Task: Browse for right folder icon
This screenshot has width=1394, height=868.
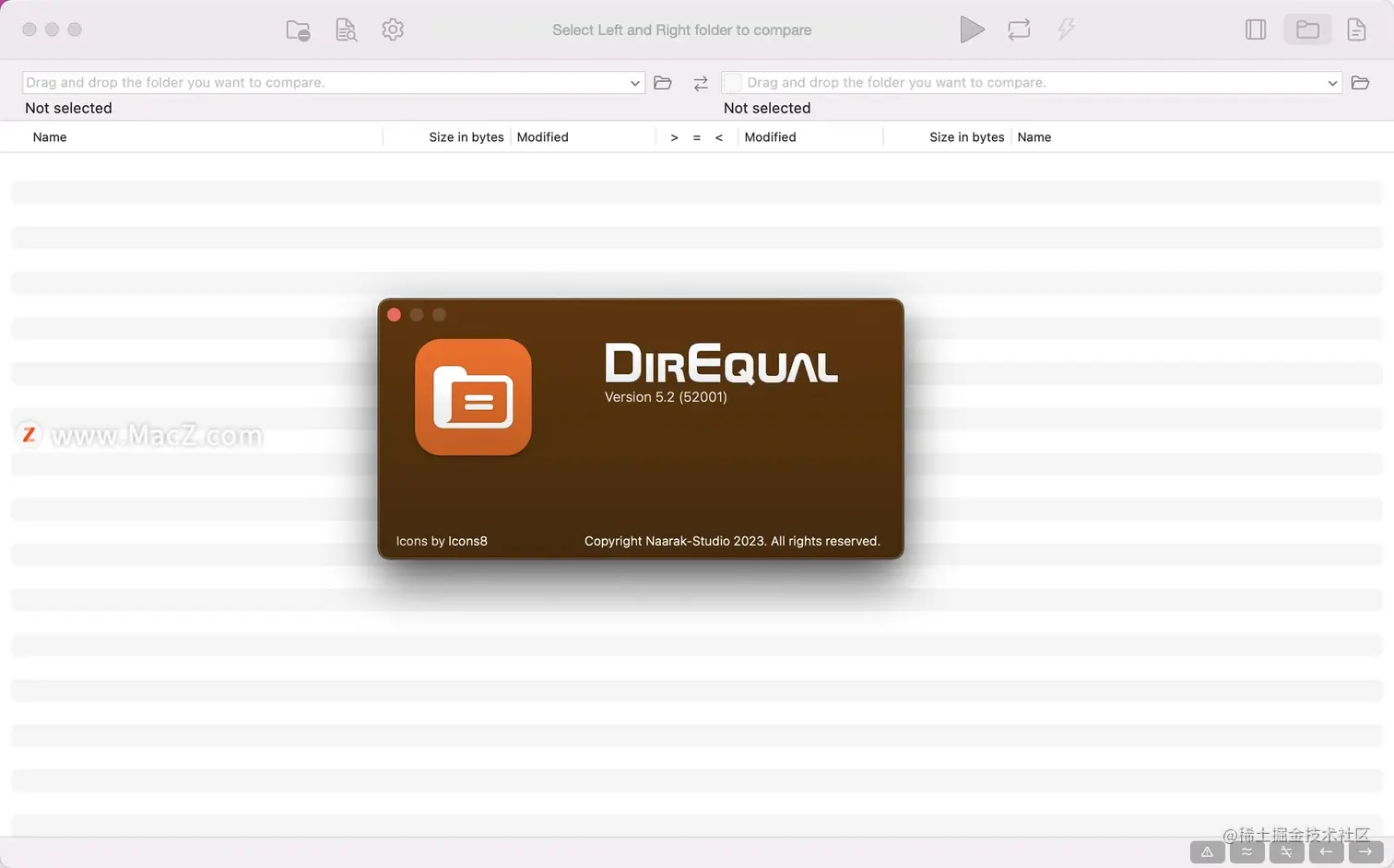Action: (1360, 83)
